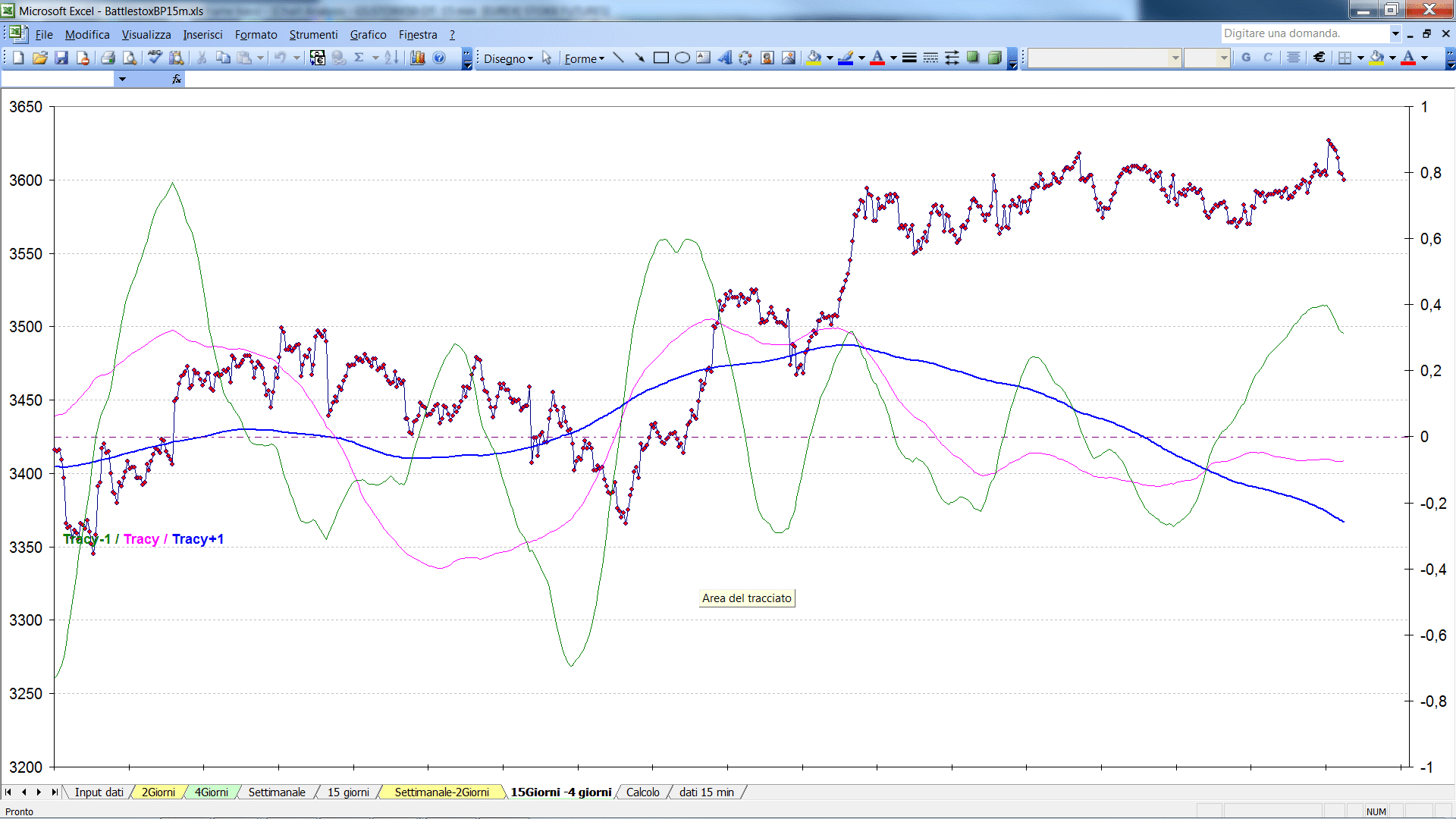
Task: Open the Inserisci menu
Action: point(202,34)
